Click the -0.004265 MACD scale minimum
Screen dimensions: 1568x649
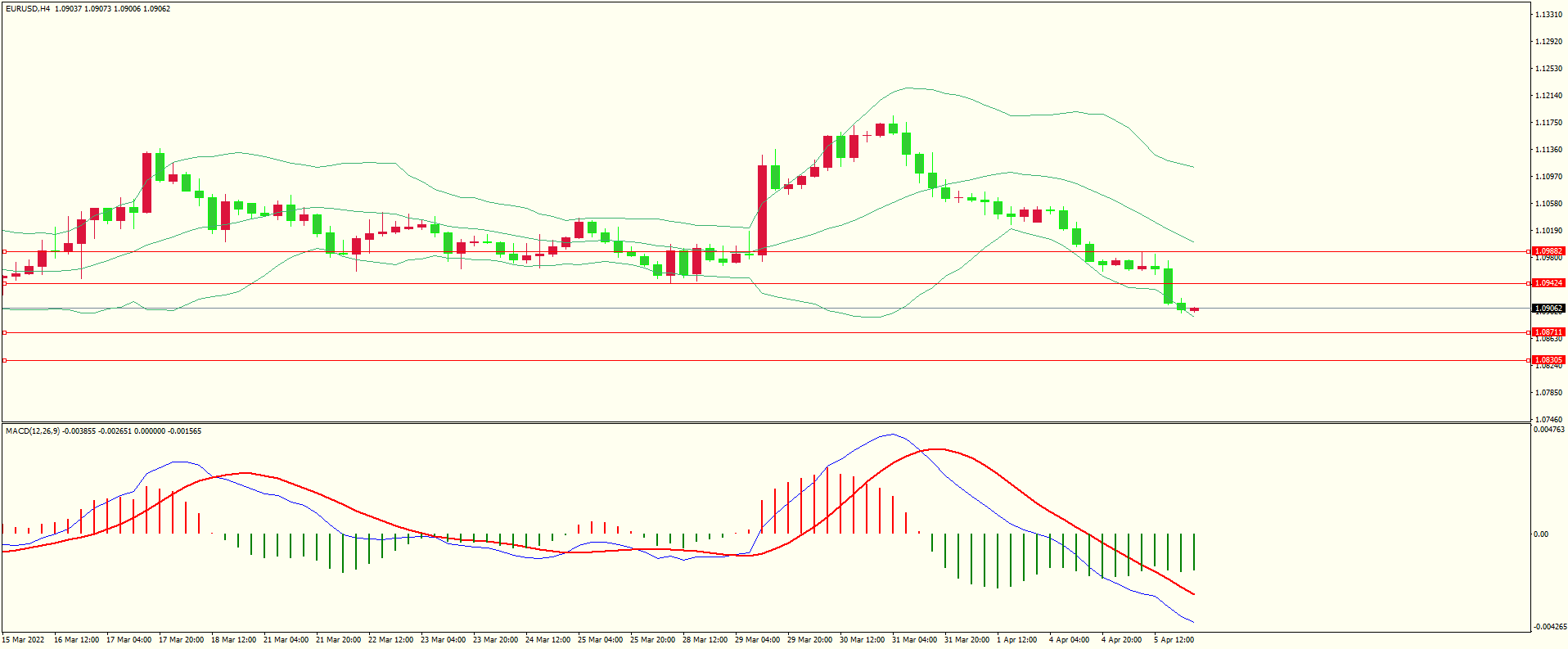click(1548, 627)
